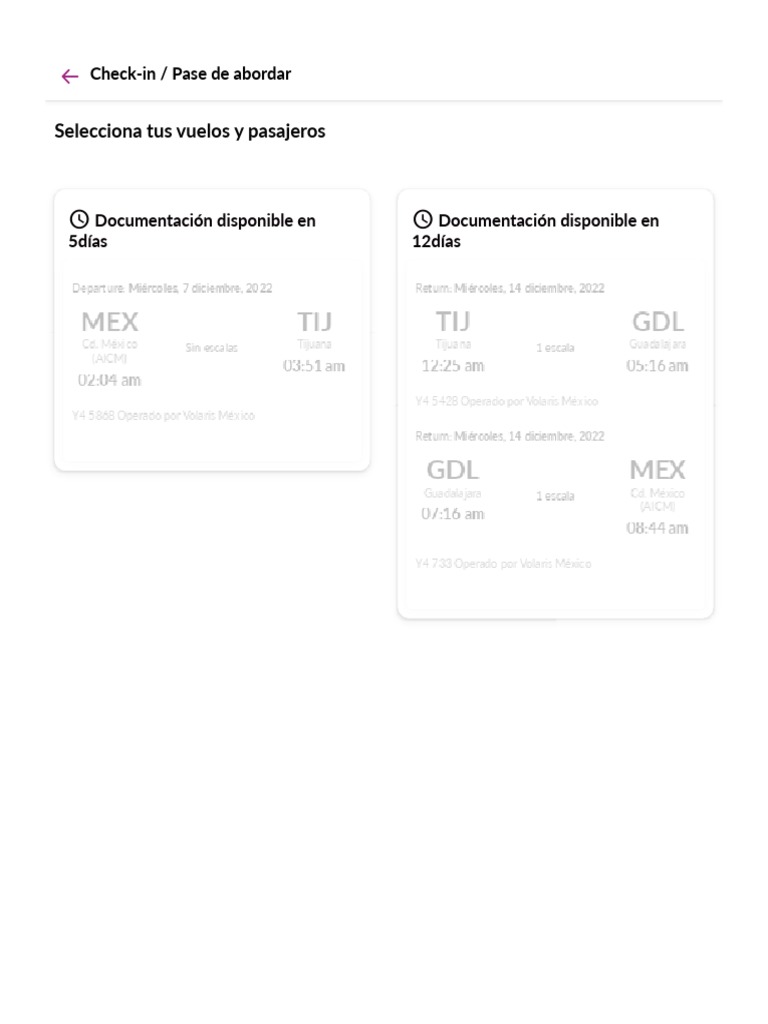Select flight Y4 733 operated by Volaris

(503, 564)
